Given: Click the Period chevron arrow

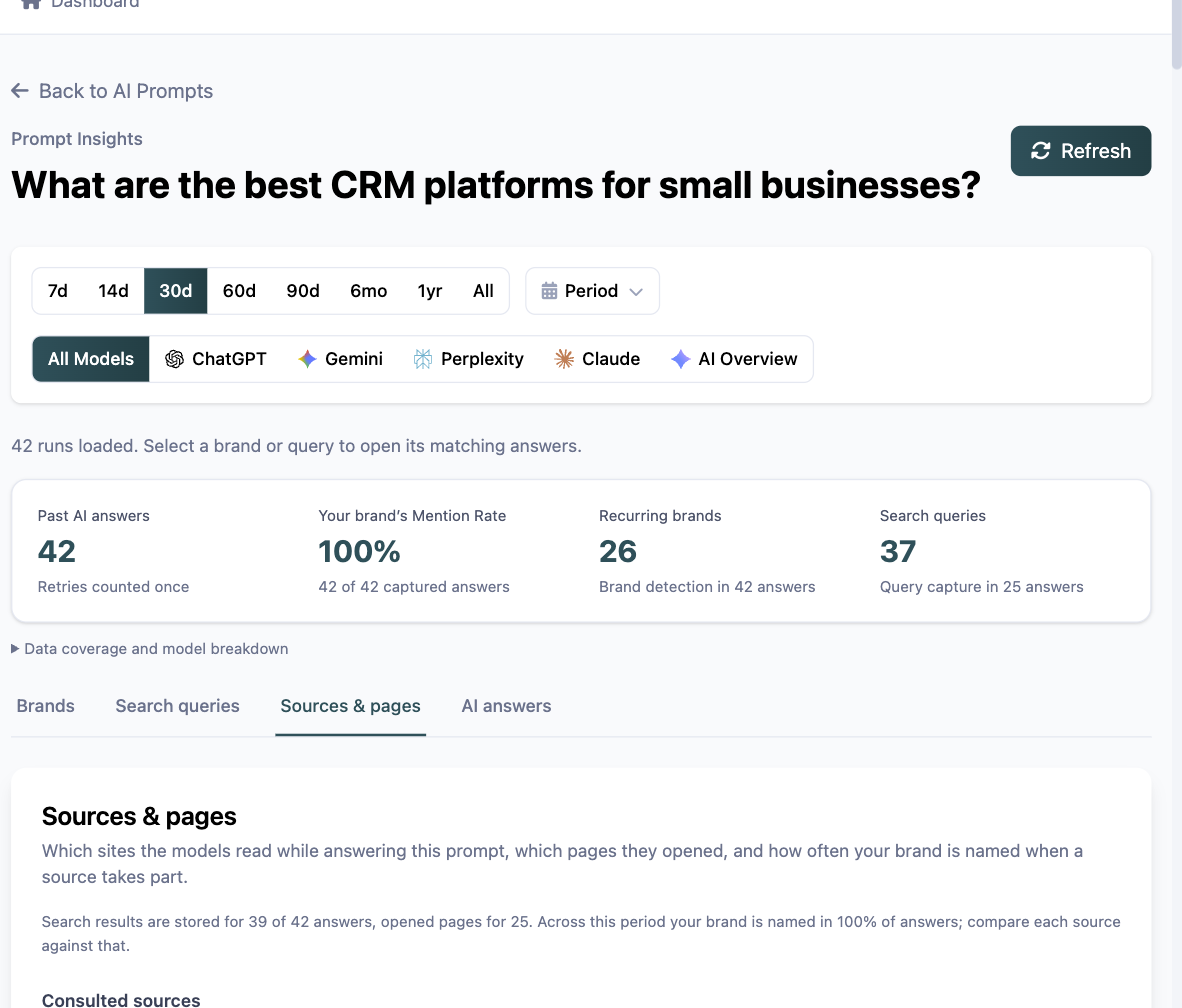Looking at the screenshot, I should click(x=636, y=292).
